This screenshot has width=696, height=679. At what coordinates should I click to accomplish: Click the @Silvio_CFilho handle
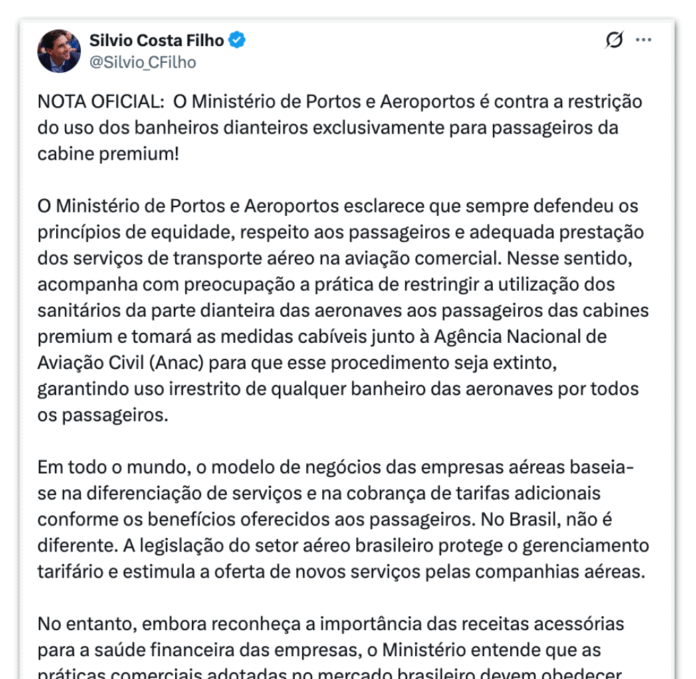point(143,62)
